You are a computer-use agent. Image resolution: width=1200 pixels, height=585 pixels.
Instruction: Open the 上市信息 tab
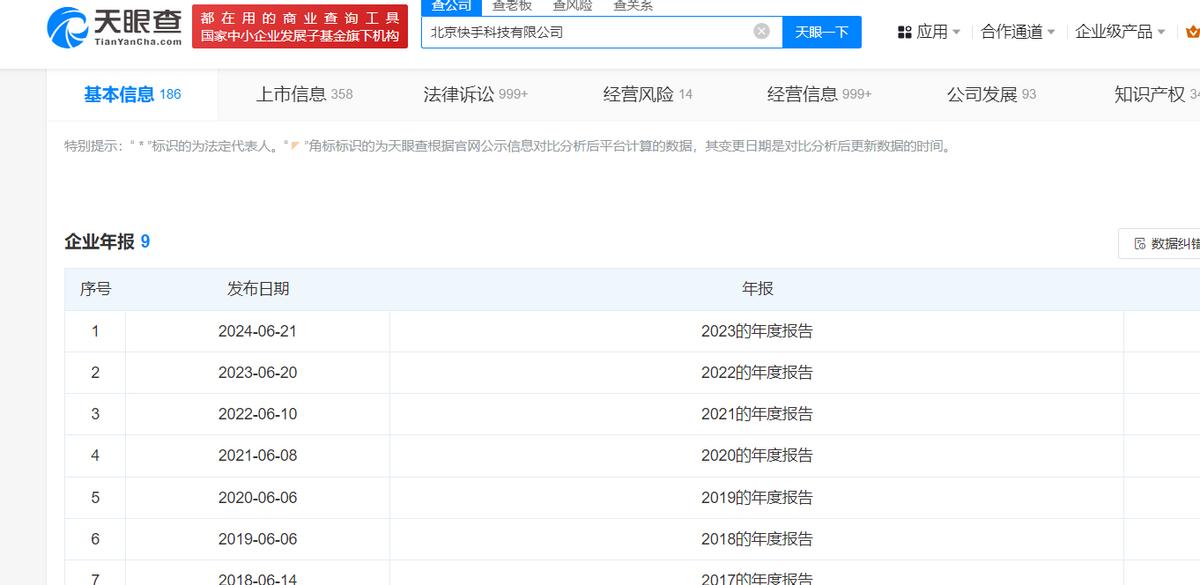point(304,94)
